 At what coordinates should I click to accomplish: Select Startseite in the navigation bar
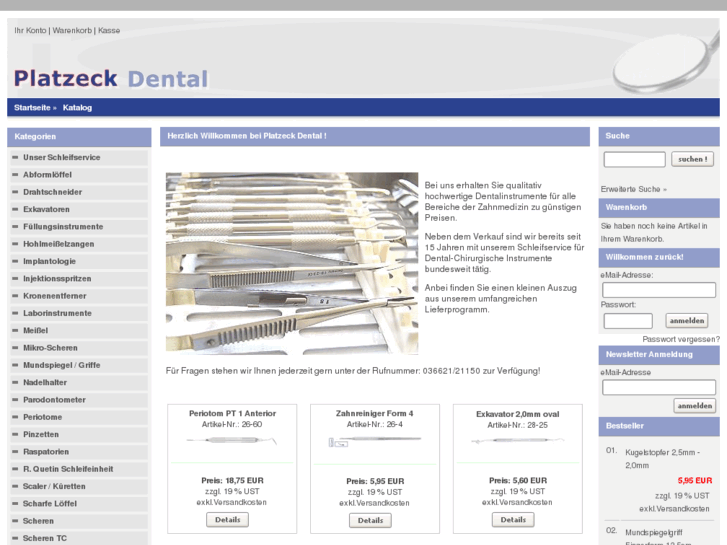(x=32, y=108)
